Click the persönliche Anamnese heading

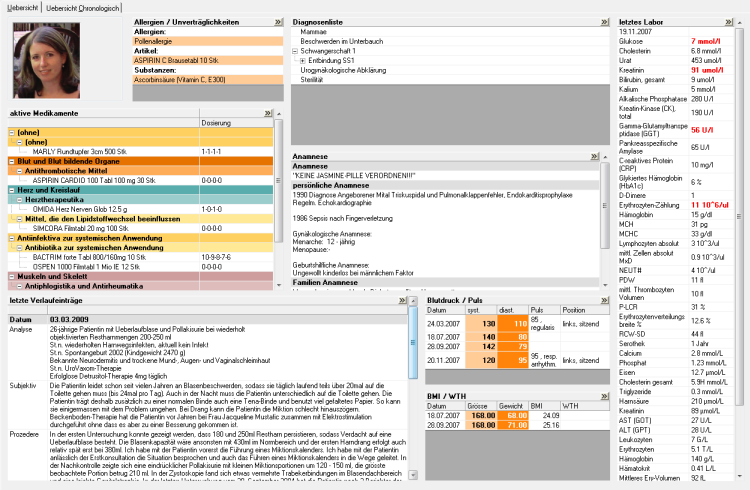click(331, 186)
